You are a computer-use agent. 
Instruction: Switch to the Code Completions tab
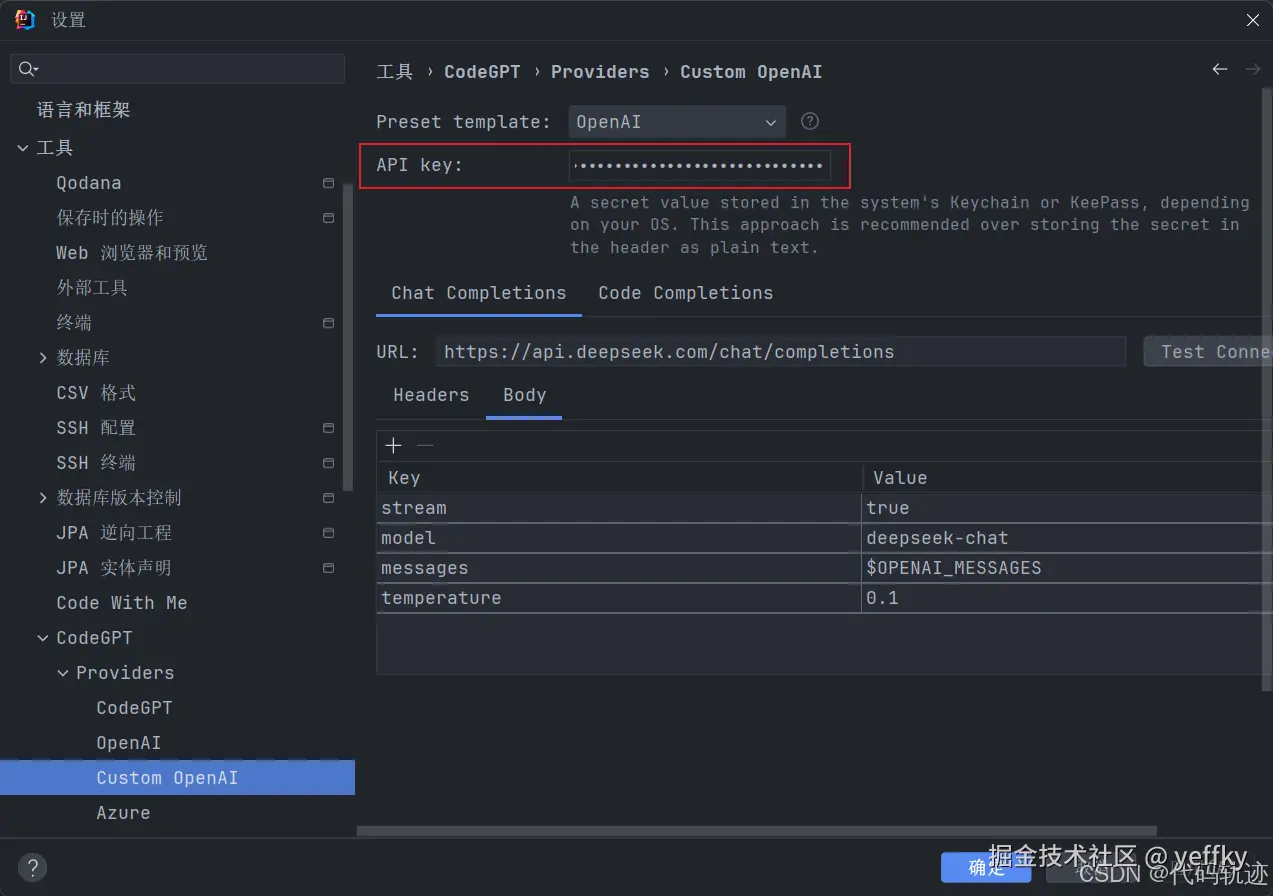coord(685,293)
